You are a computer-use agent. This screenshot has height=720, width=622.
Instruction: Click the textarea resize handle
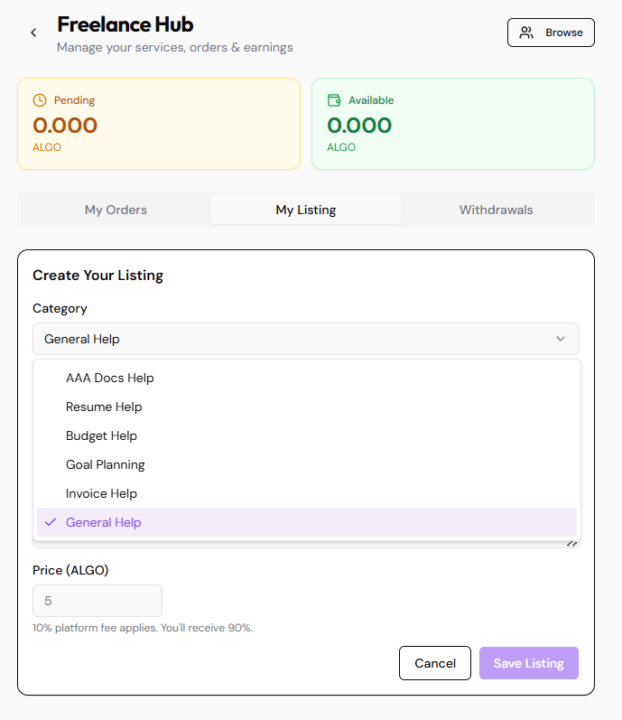[572, 544]
